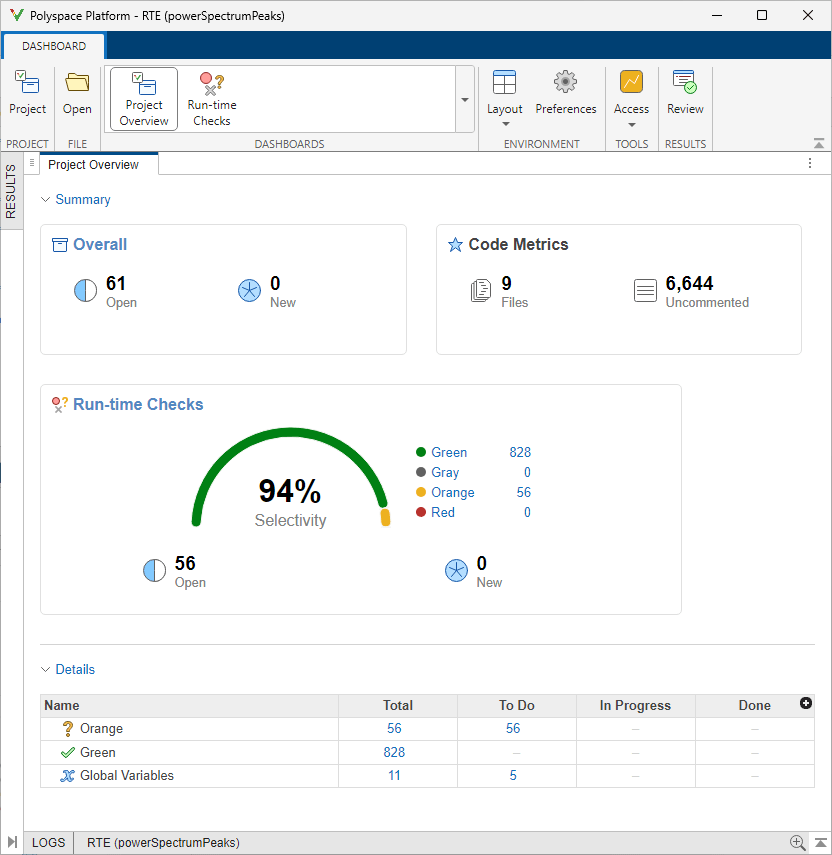Switch to the DASHBOARD ribbon tab
The image size is (832, 855).
coord(54,46)
